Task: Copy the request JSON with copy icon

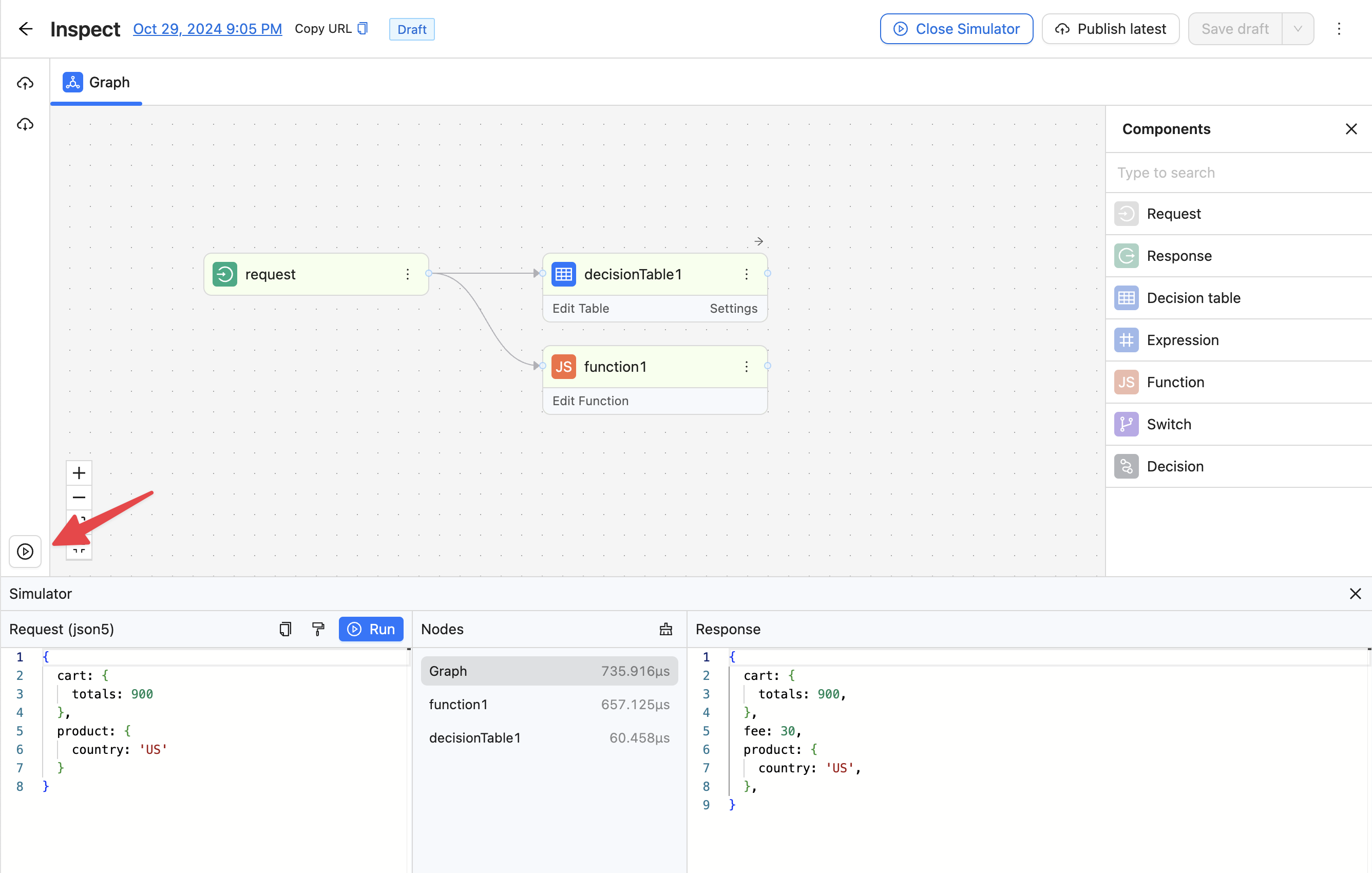Action: tap(285, 629)
